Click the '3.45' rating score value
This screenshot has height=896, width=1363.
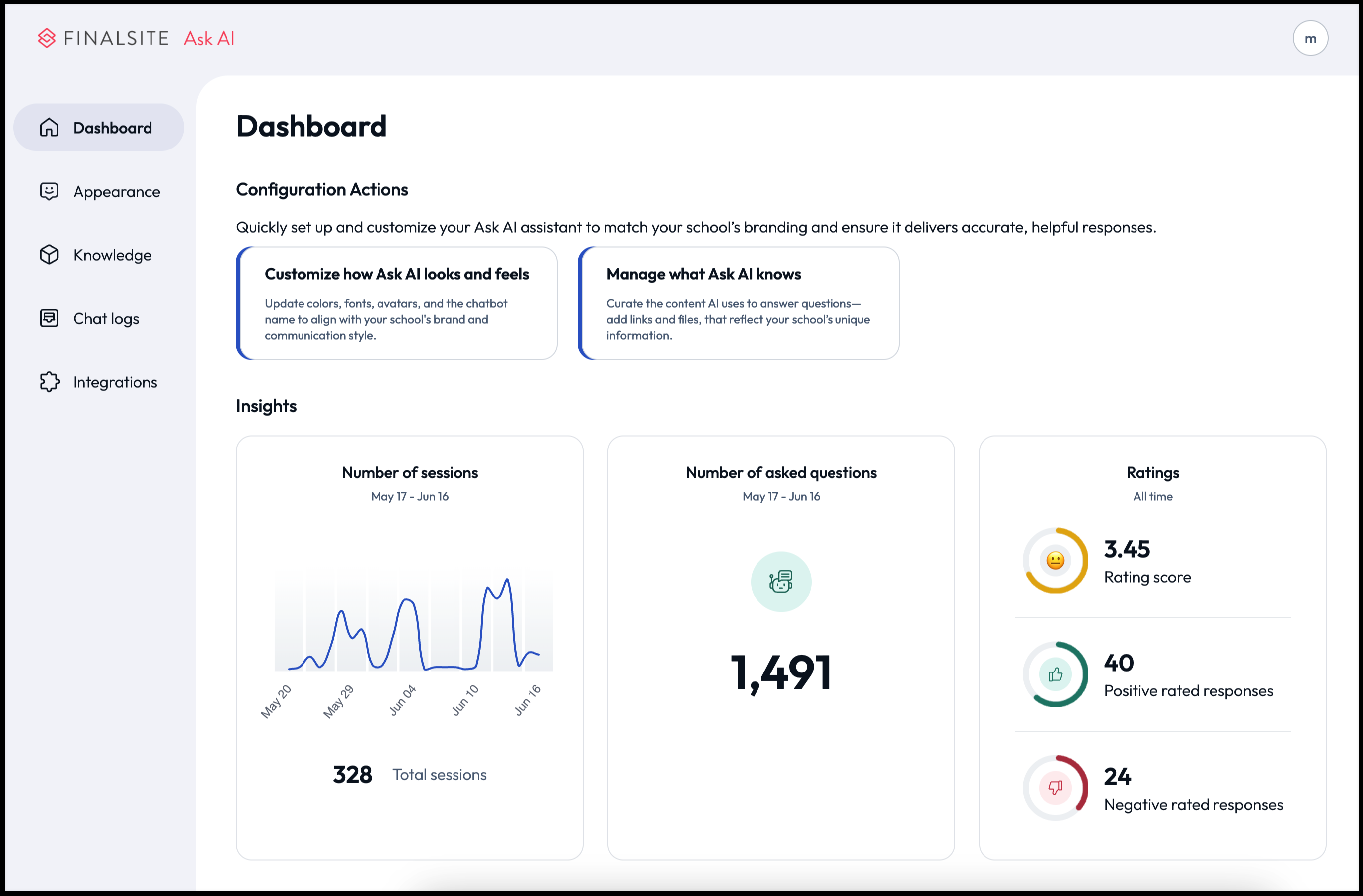click(1127, 549)
